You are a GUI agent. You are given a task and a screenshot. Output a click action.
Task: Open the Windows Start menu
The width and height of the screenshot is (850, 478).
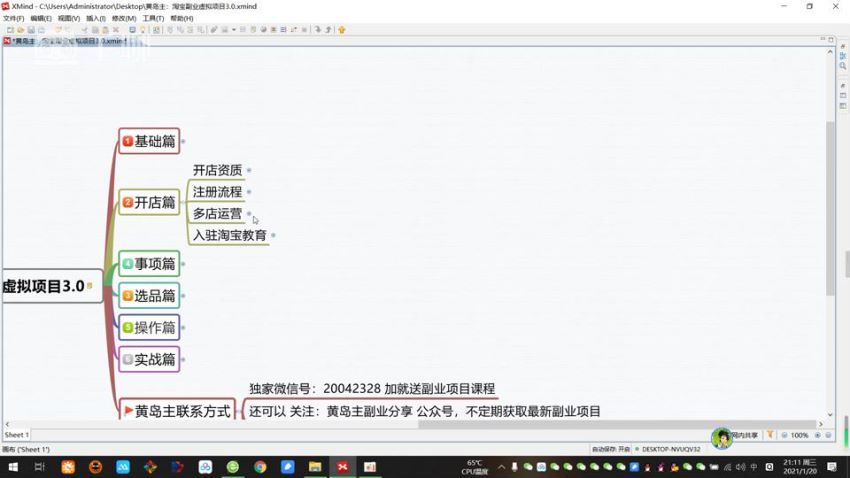[13, 467]
